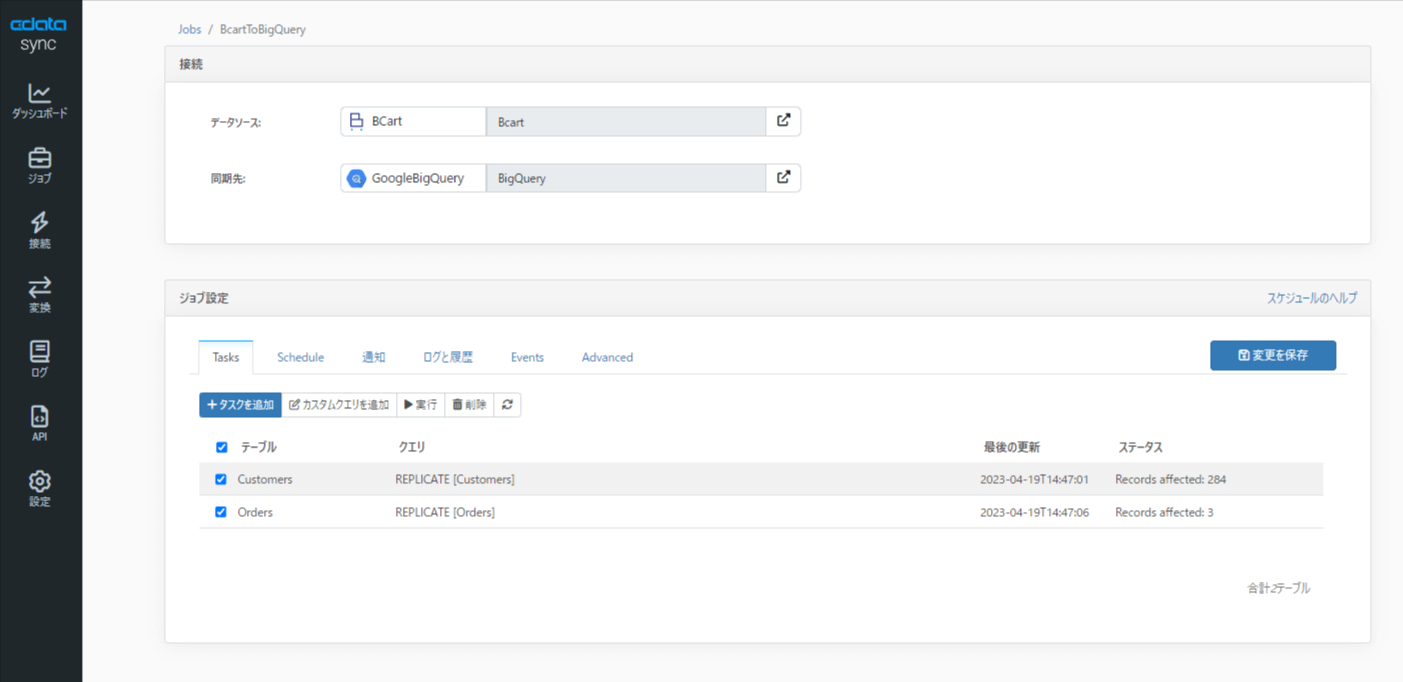Navigate to Jobs breadcrumb link
This screenshot has width=1403, height=682.
[x=189, y=30]
